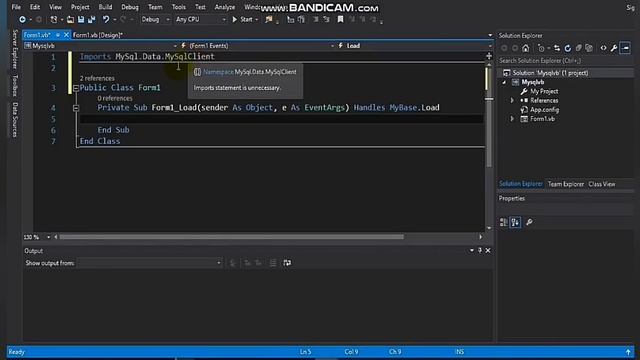Image resolution: width=640 pixels, height=360 pixels.
Task: Collapse the Mysqlvb project node
Action: [504, 82]
